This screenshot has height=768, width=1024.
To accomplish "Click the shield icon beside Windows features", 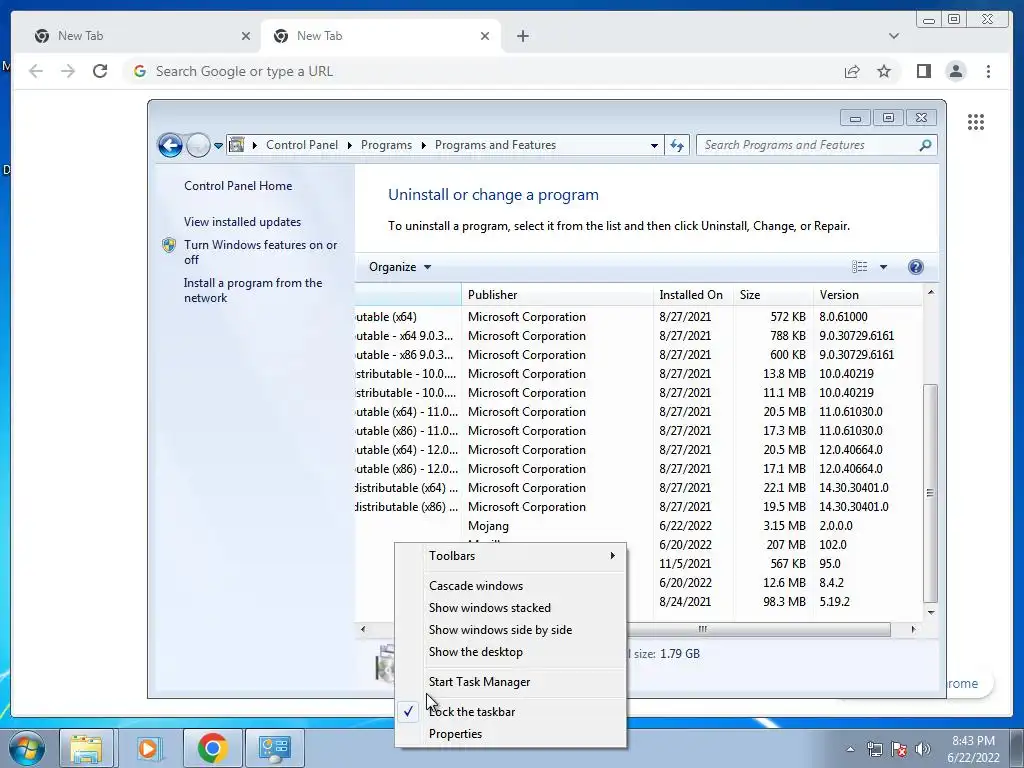I will coord(169,245).
